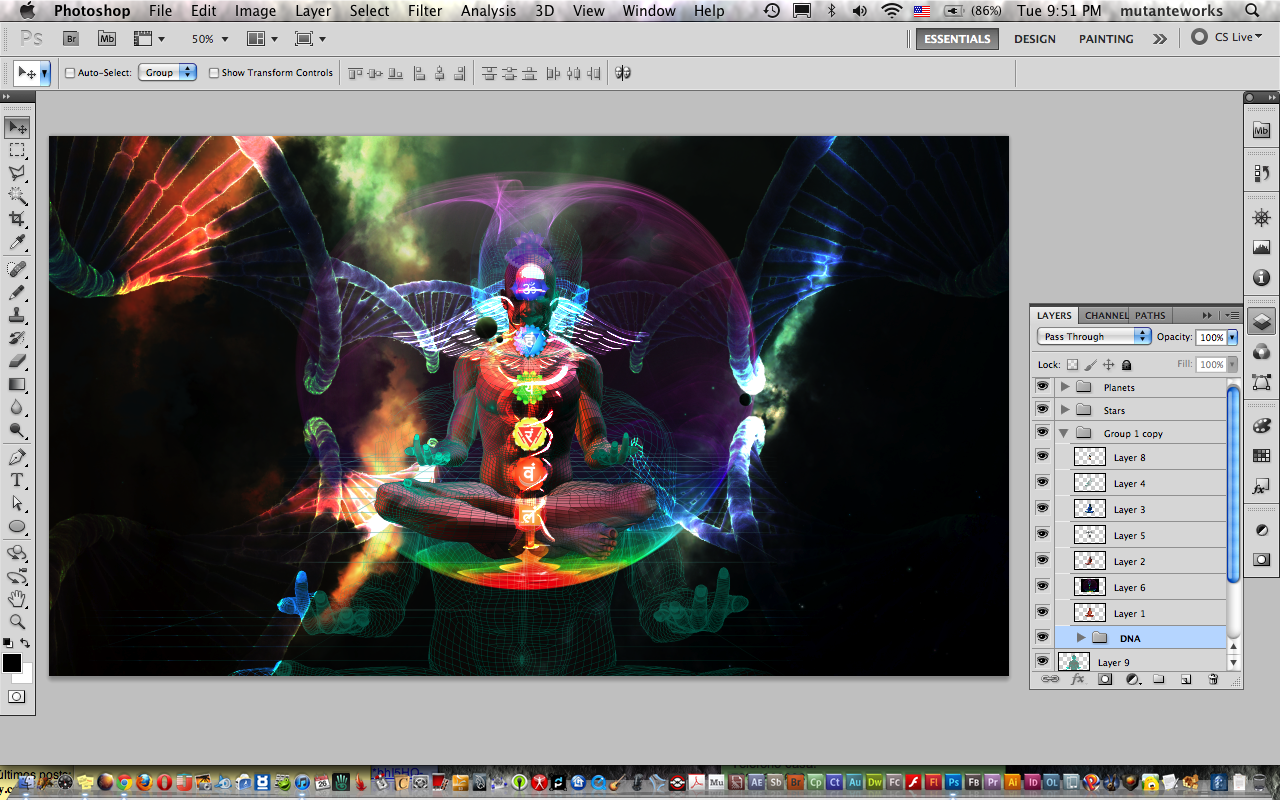Select the Brush tool
This screenshot has width=1280, height=800.
[17, 293]
